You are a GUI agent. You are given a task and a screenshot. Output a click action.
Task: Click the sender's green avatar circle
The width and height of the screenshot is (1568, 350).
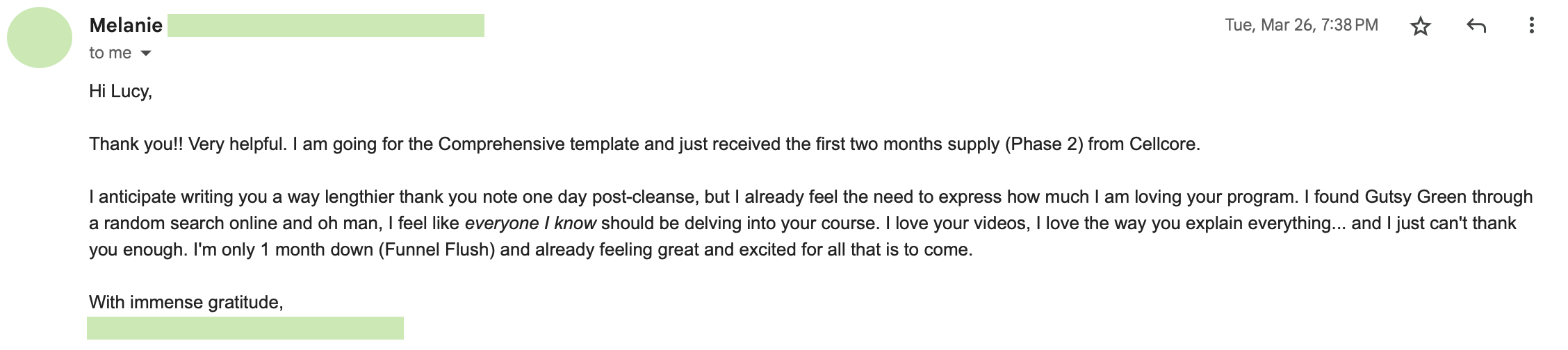click(40, 37)
